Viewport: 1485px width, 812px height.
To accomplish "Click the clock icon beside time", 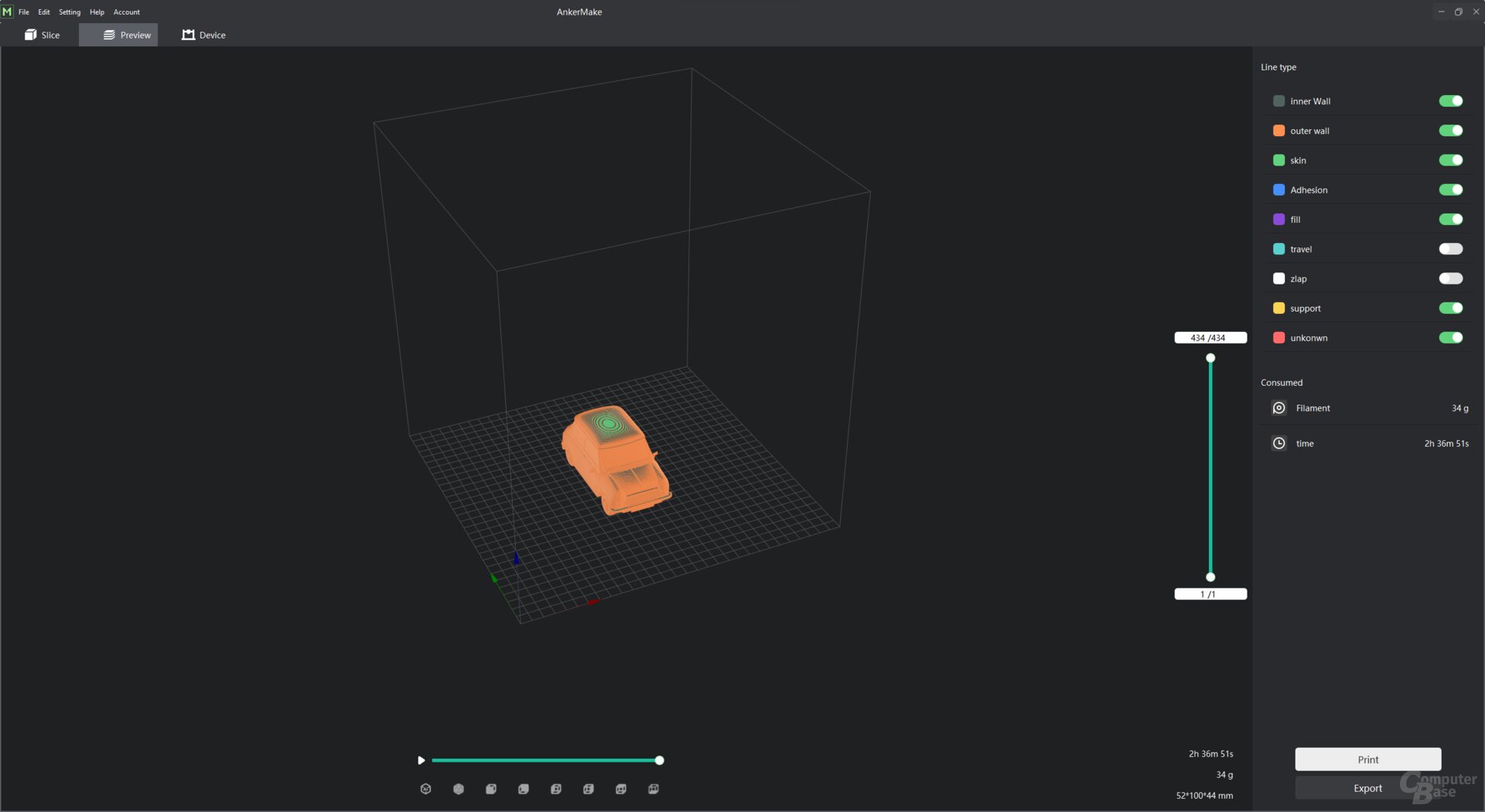I will [x=1278, y=443].
